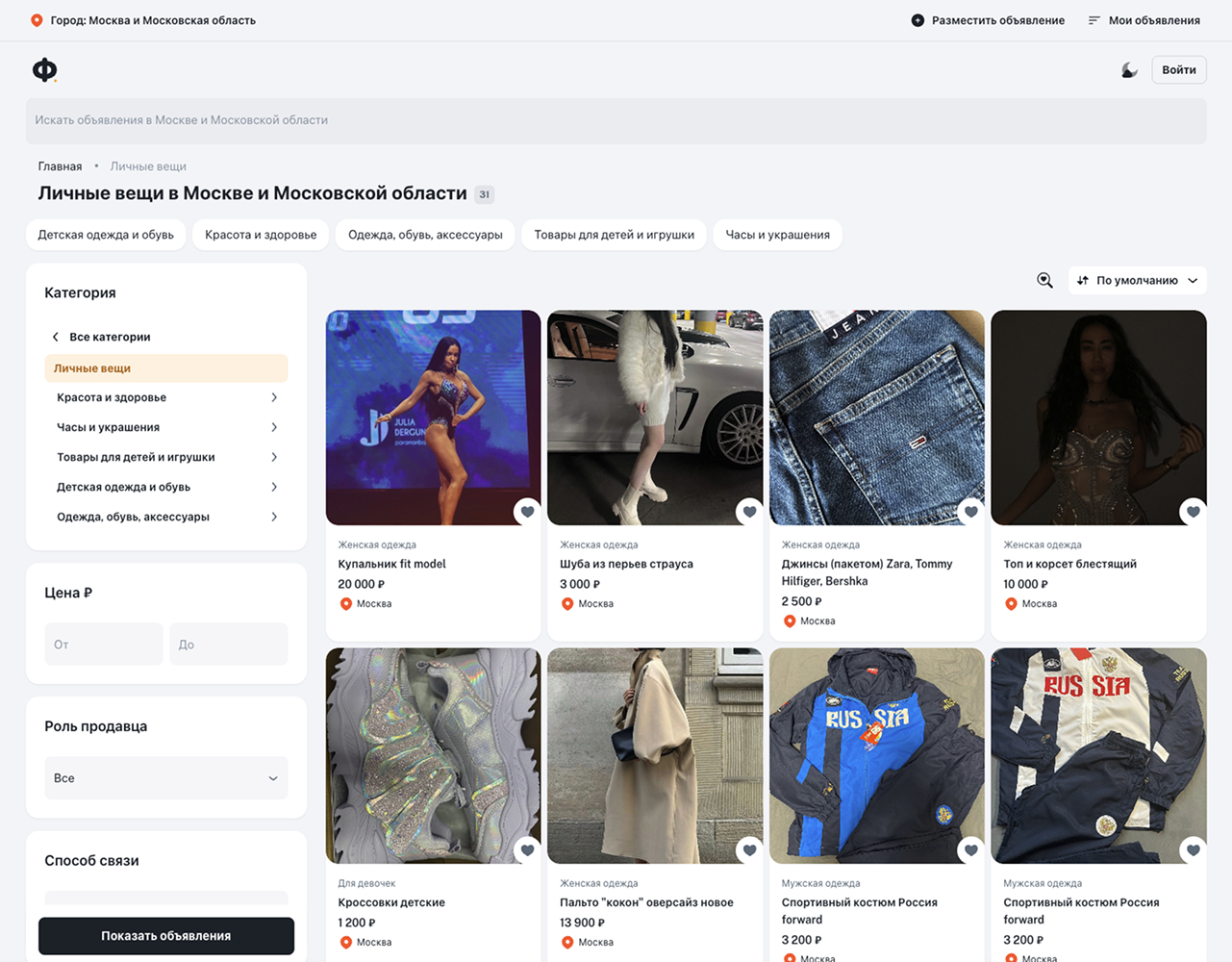Click the Купальник fit model title

[391, 564]
